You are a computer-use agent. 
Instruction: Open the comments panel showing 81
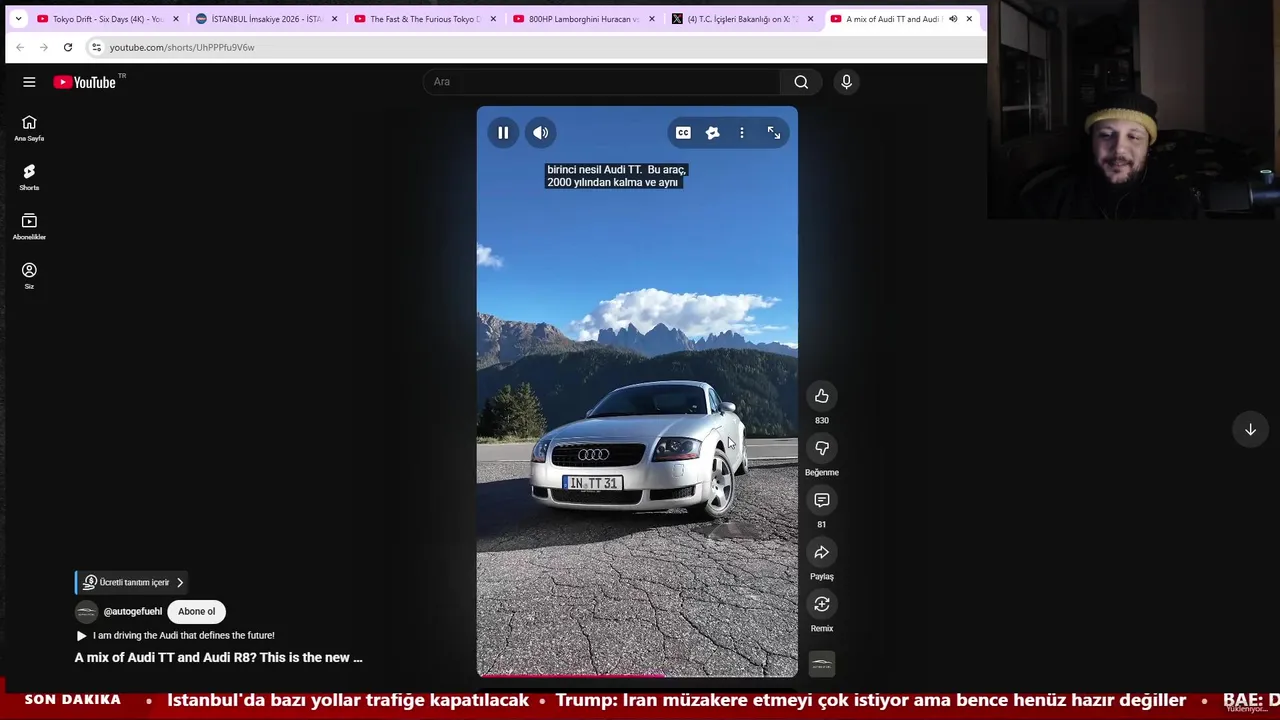[822, 500]
